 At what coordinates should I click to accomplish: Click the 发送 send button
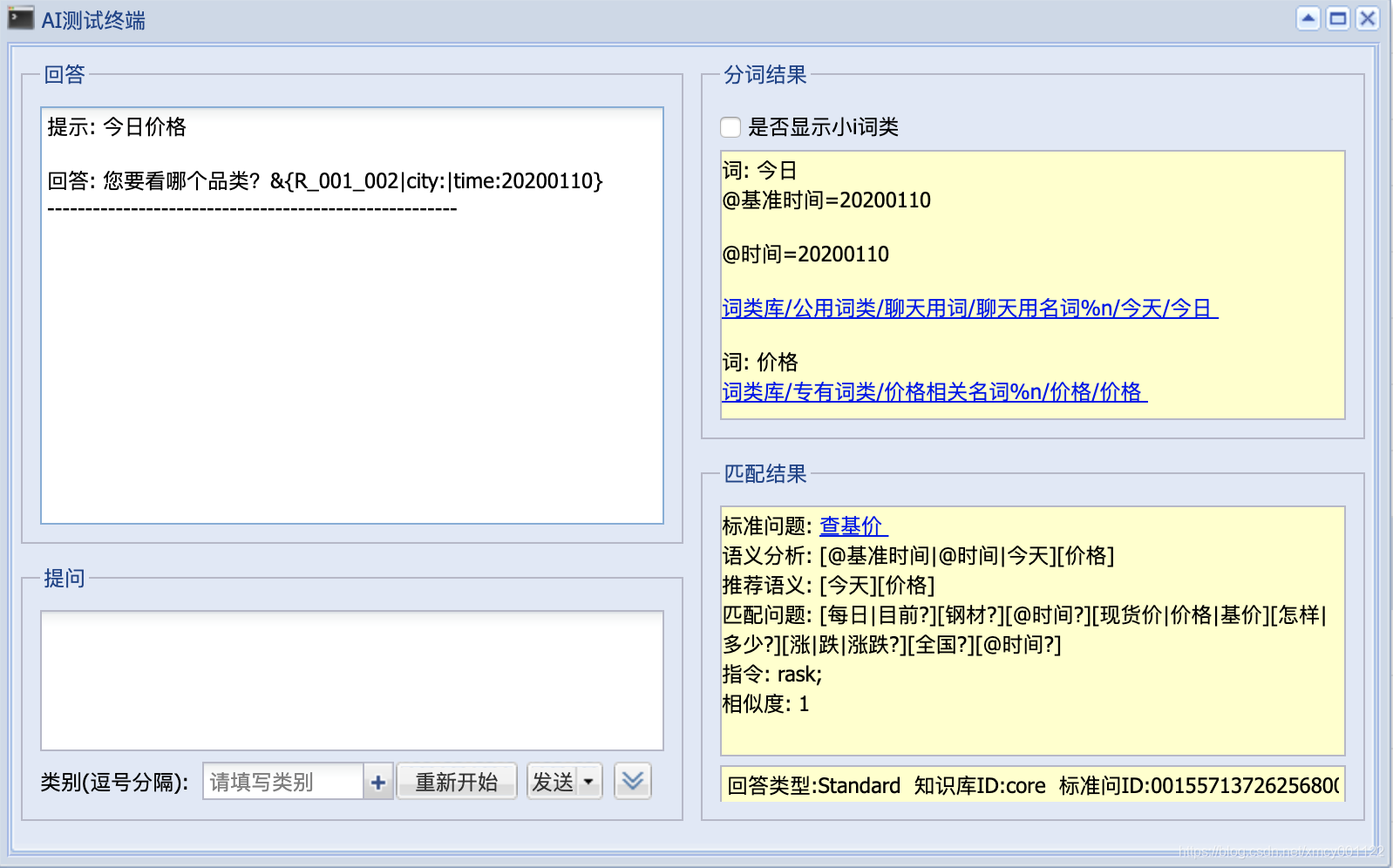[x=553, y=782]
